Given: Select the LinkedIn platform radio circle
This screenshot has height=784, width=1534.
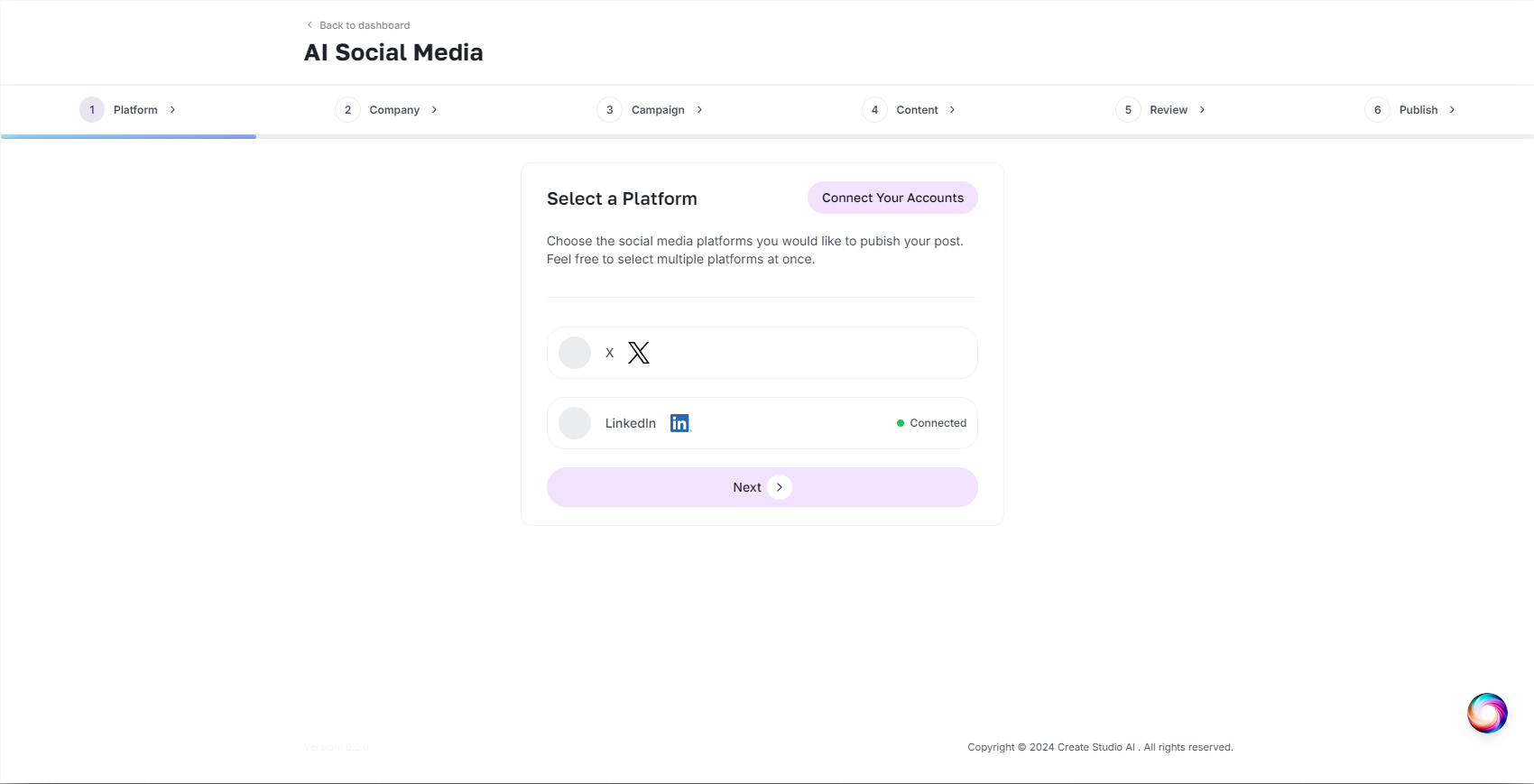Looking at the screenshot, I should tap(575, 423).
